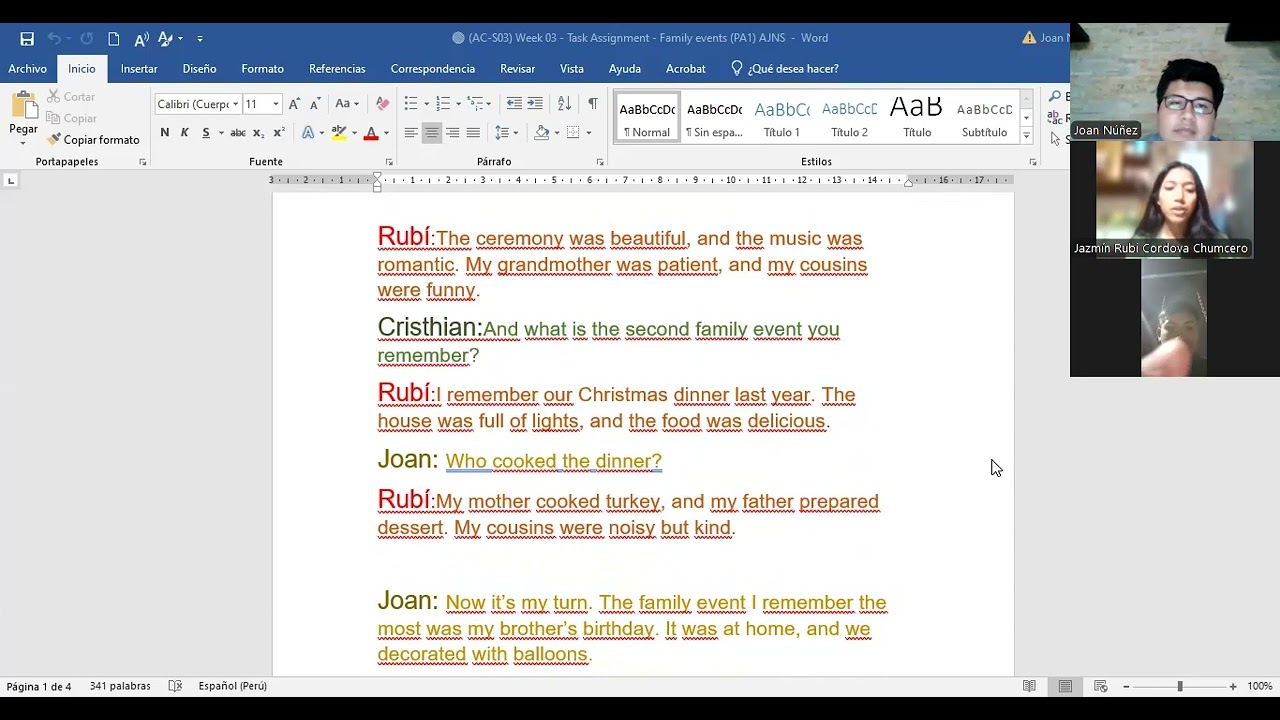The height and width of the screenshot is (720, 1280).
Task: Switch to the Insertar ribbon tab
Action: [x=139, y=69]
